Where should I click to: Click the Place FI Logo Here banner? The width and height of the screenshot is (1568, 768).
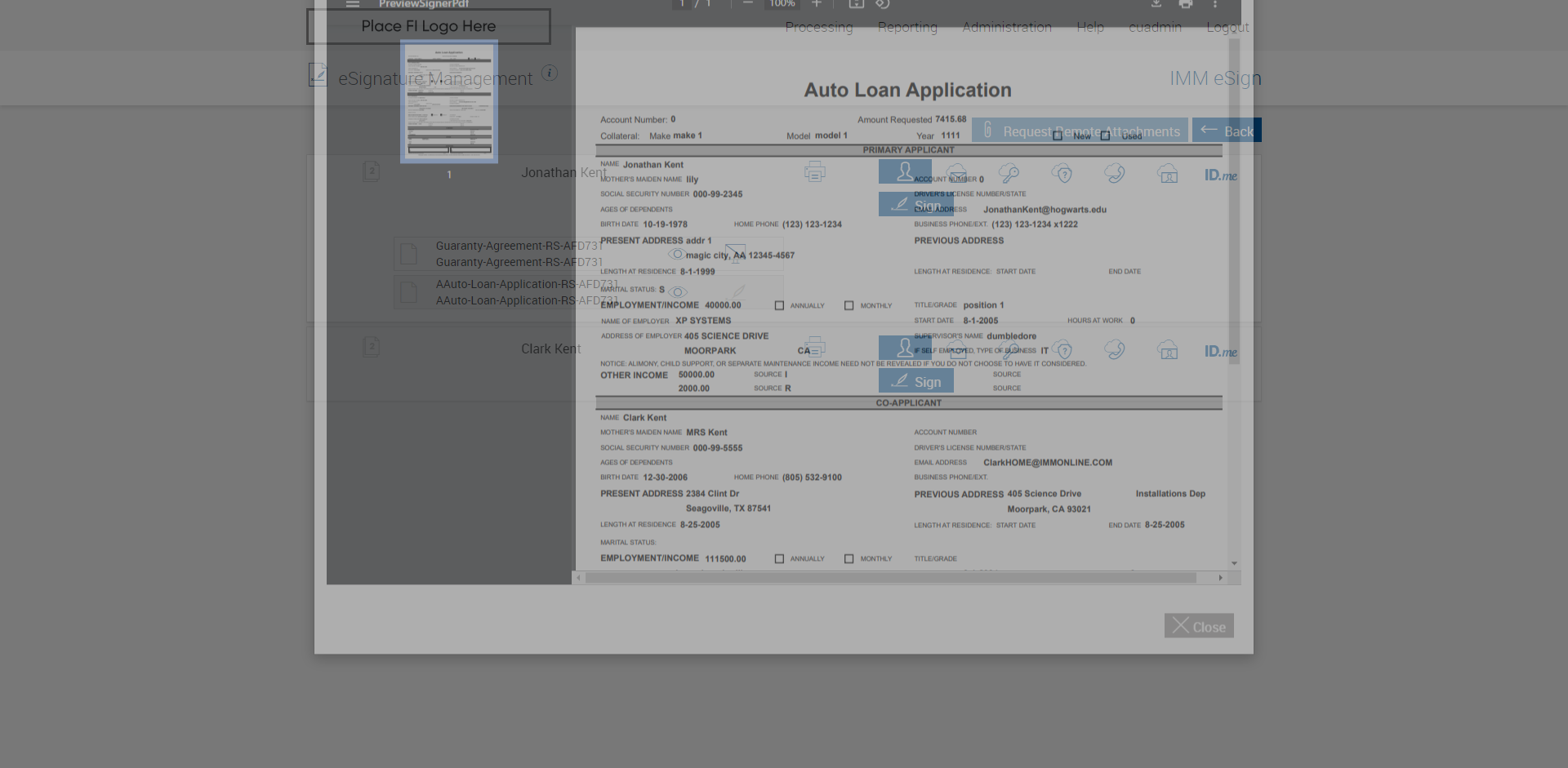pos(429,26)
